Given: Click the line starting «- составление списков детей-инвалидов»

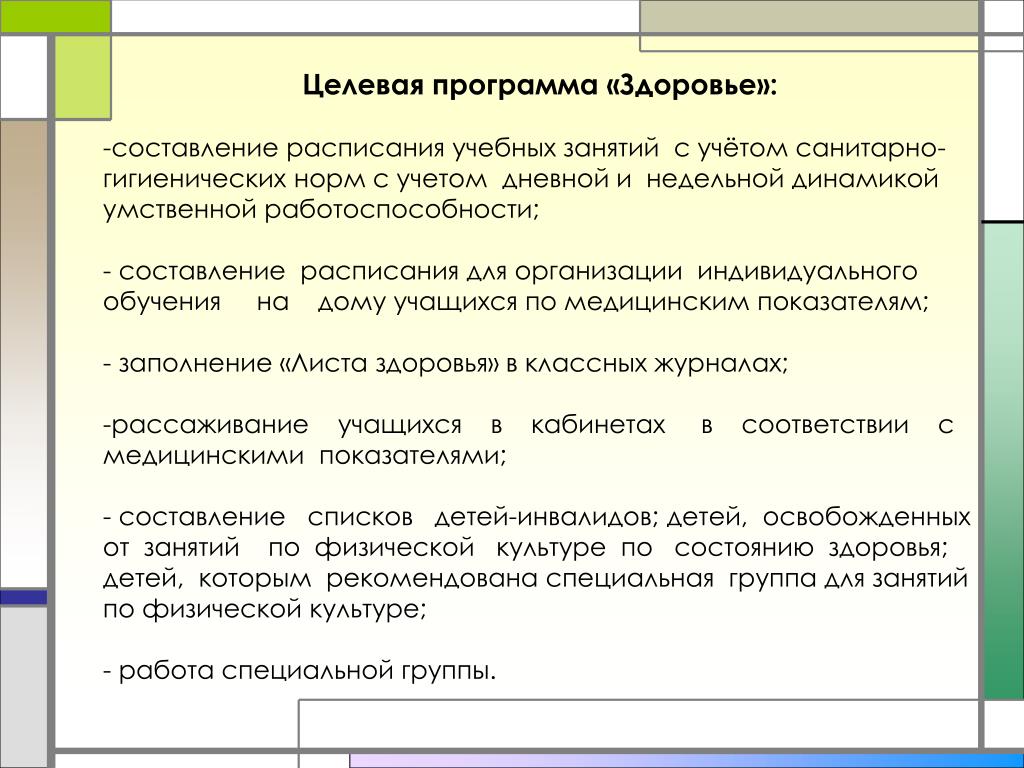Looking at the screenshot, I should (x=537, y=517).
